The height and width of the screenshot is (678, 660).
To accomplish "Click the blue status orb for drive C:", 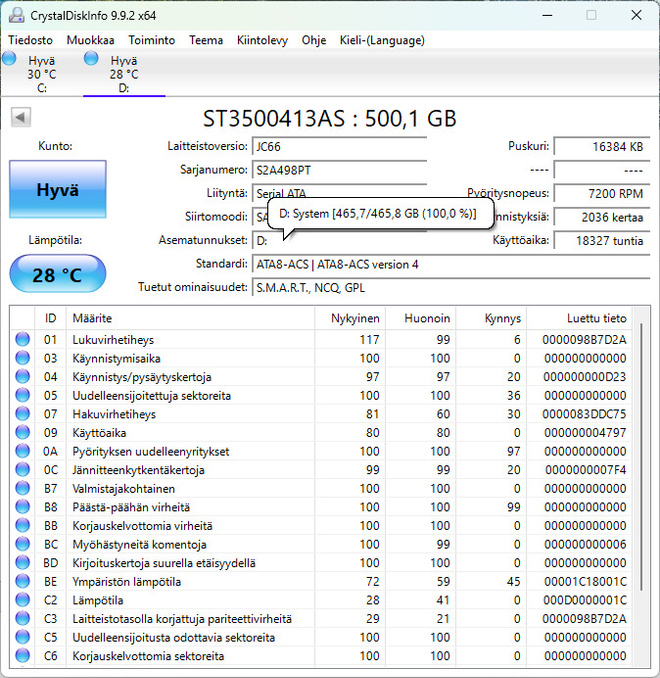I will coord(9,58).
